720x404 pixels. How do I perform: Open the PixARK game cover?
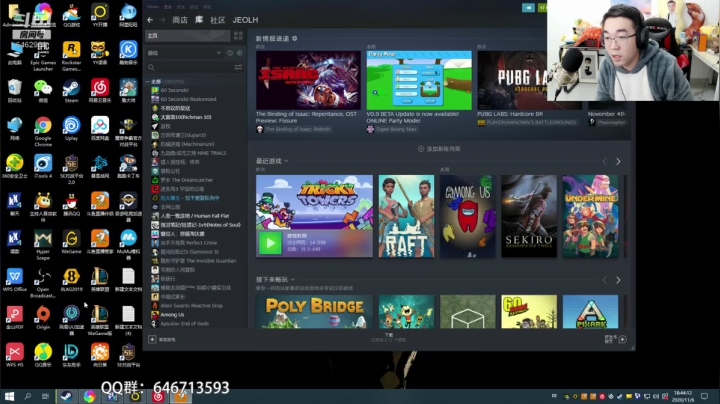click(x=591, y=312)
